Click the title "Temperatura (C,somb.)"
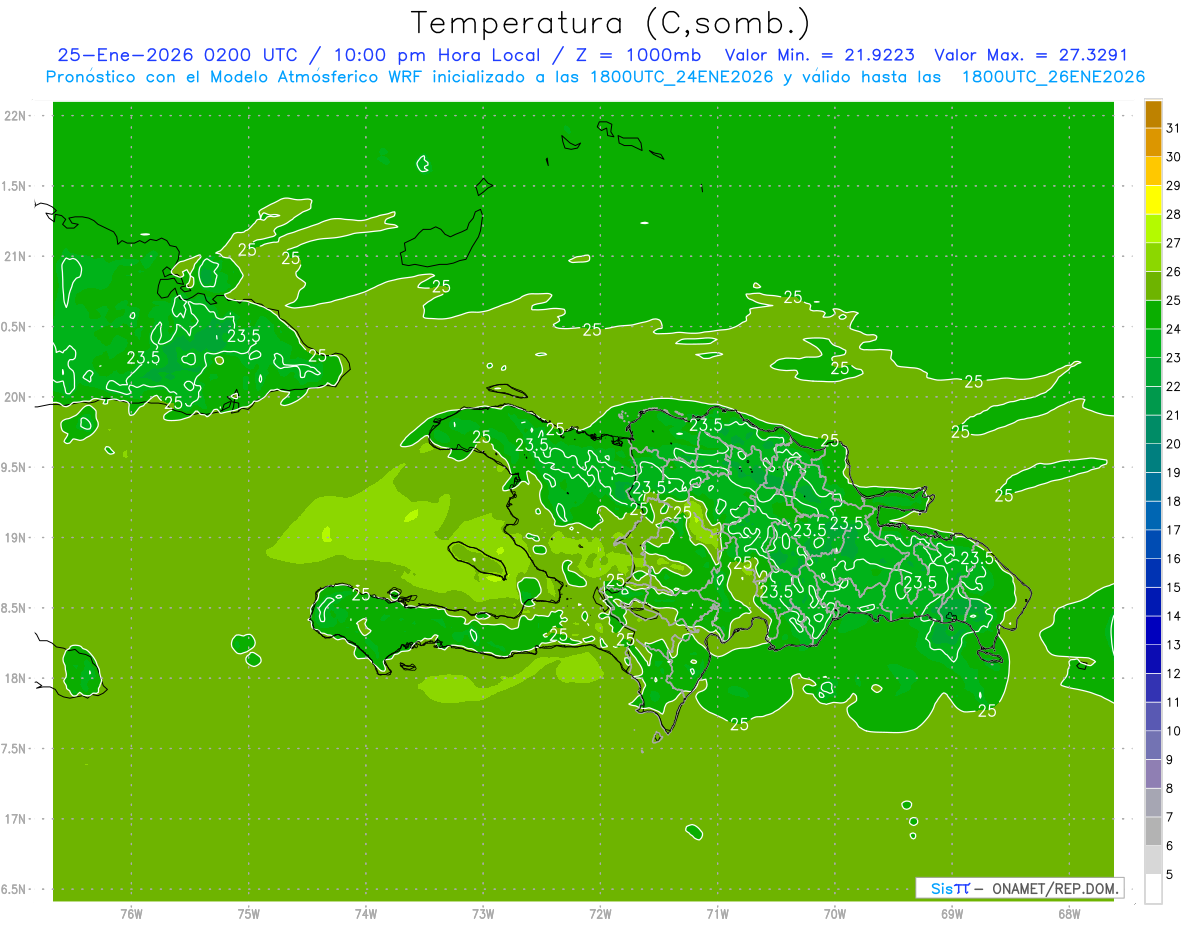 [610, 23]
